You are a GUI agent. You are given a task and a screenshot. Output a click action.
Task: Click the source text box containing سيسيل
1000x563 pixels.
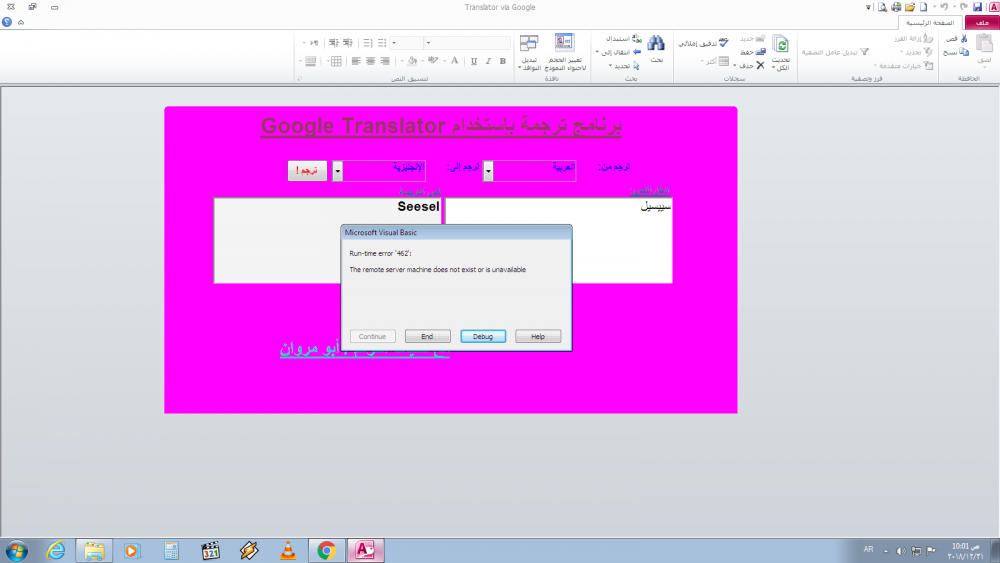(559, 240)
